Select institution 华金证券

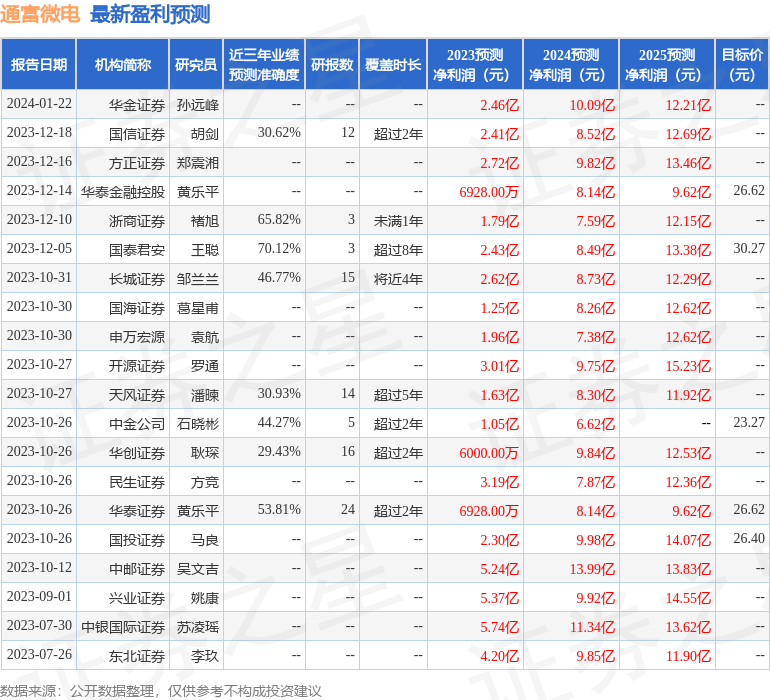click(x=137, y=105)
